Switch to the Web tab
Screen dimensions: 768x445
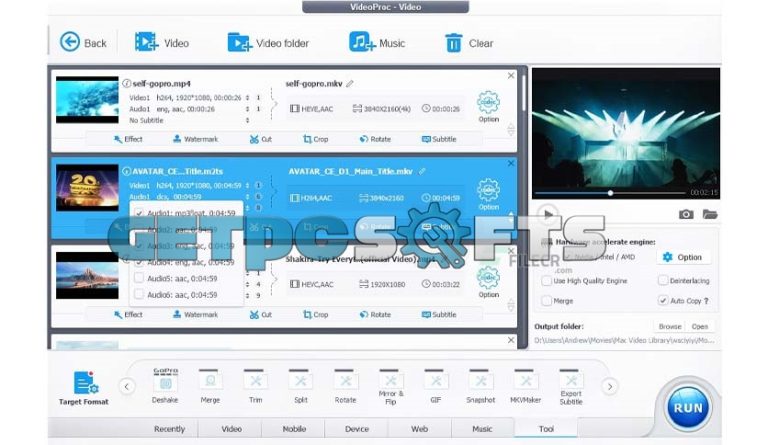click(x=419, y=429)
